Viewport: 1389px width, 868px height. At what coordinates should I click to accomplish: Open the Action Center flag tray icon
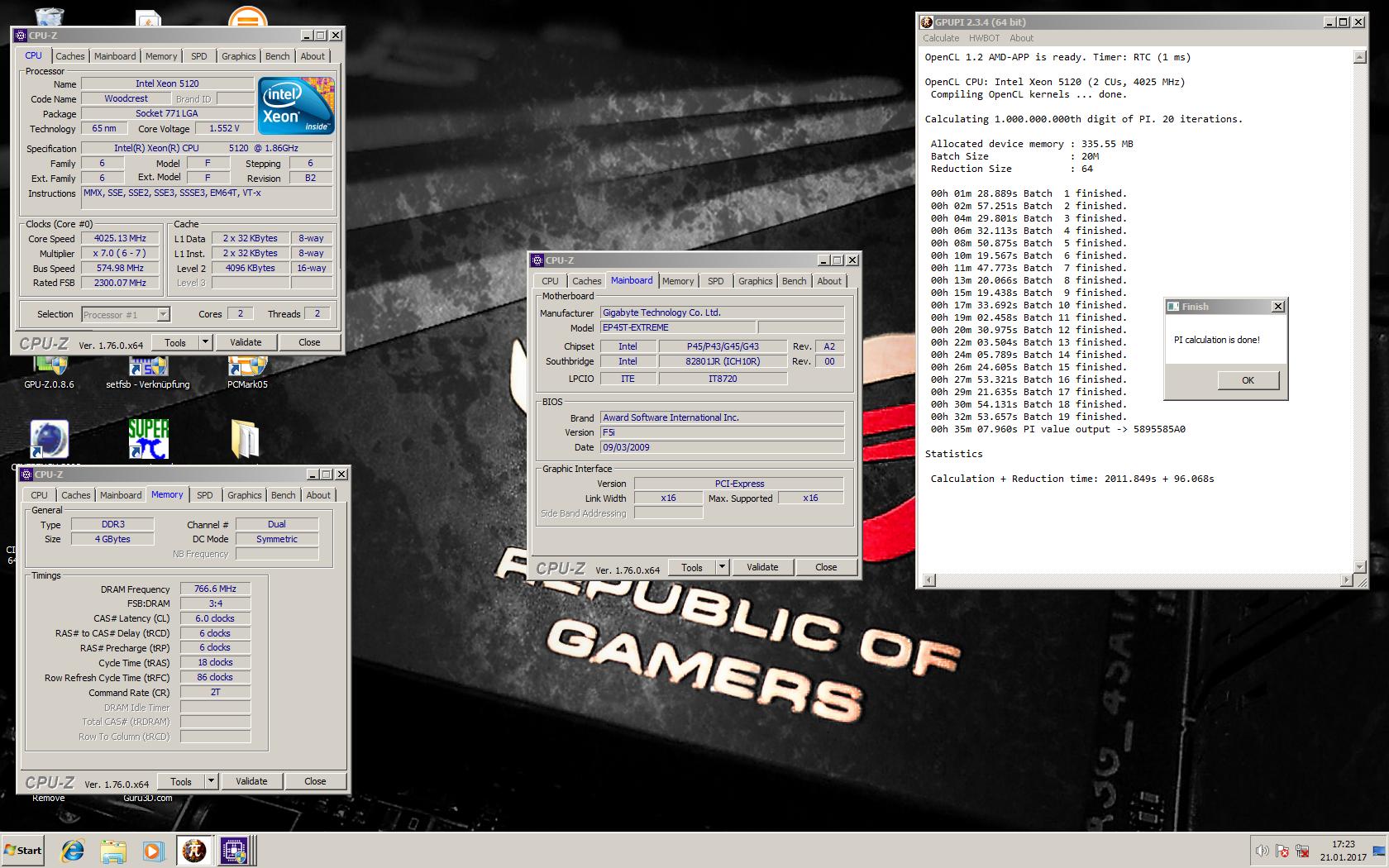point(1282,851)
